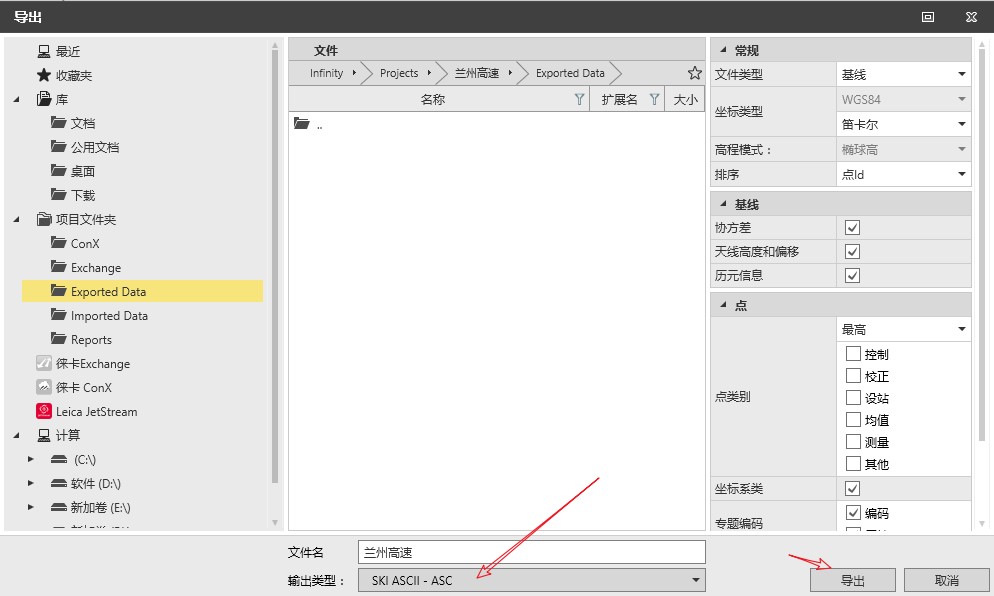Click the 徕卡Exchange service icon
The width and height of the screenshot is (994, 596).
44,363
